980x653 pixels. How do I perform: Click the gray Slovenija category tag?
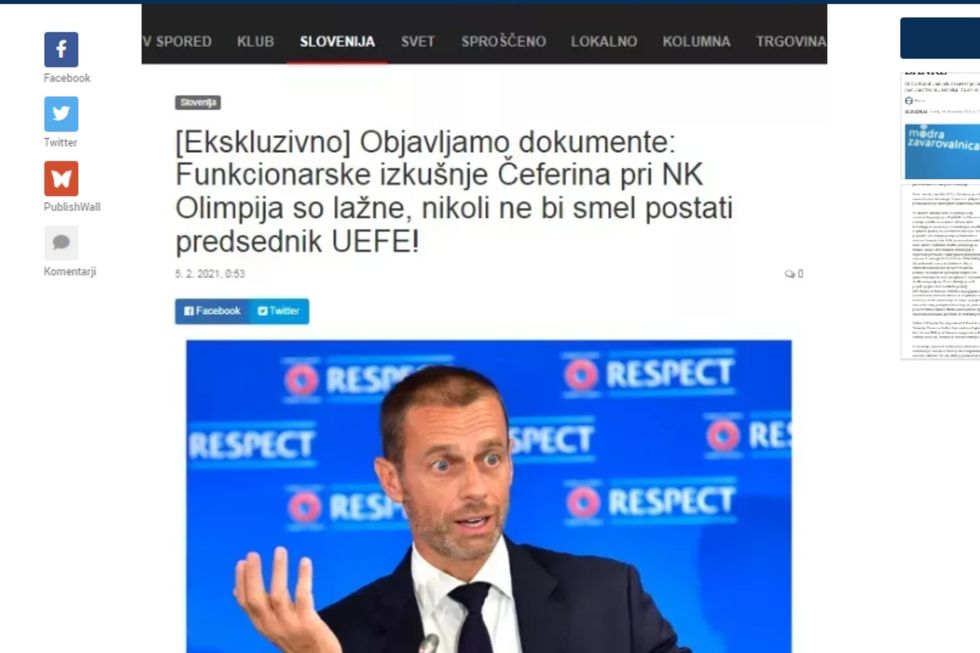[x=198, y=102]
